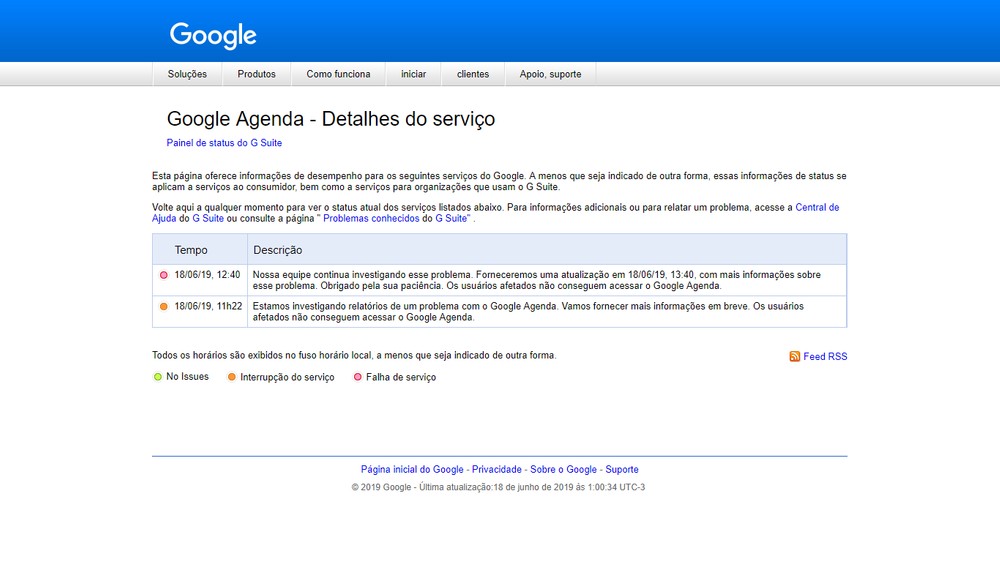Open Problemas conhecidos link
The height and width of the screenshot is (562, 1000).
(x=371, y=218)
